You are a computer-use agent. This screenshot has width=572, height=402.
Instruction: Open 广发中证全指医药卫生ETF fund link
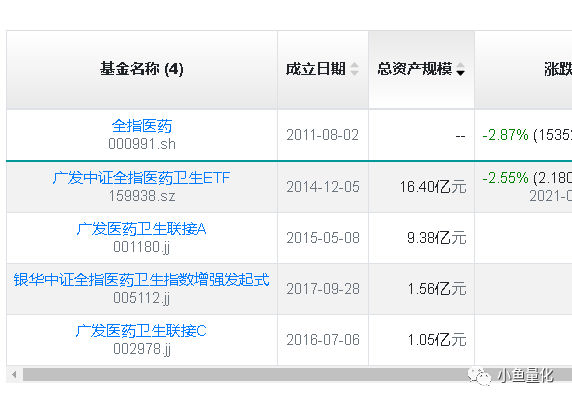click(141, 178)
